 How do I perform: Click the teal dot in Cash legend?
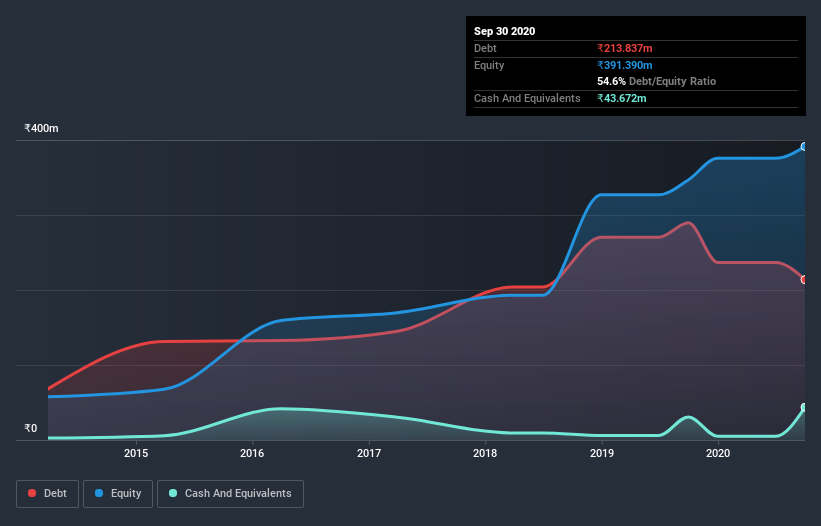point(173,493)
